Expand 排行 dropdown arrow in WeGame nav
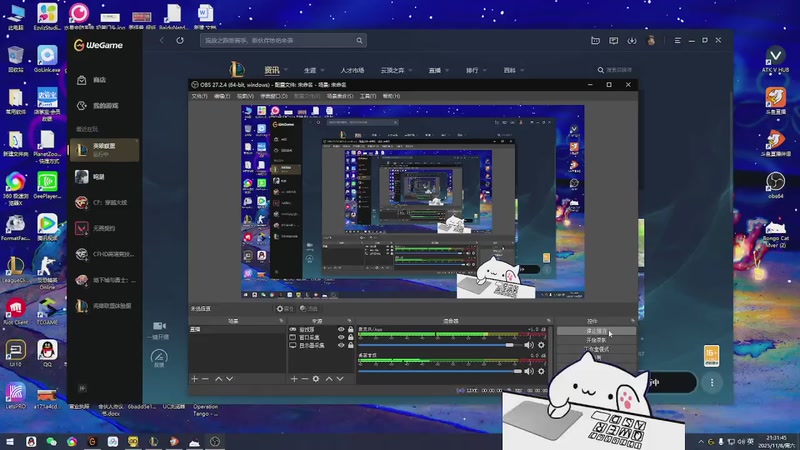The width and height of the screenshot is (800, 450). 485,70
